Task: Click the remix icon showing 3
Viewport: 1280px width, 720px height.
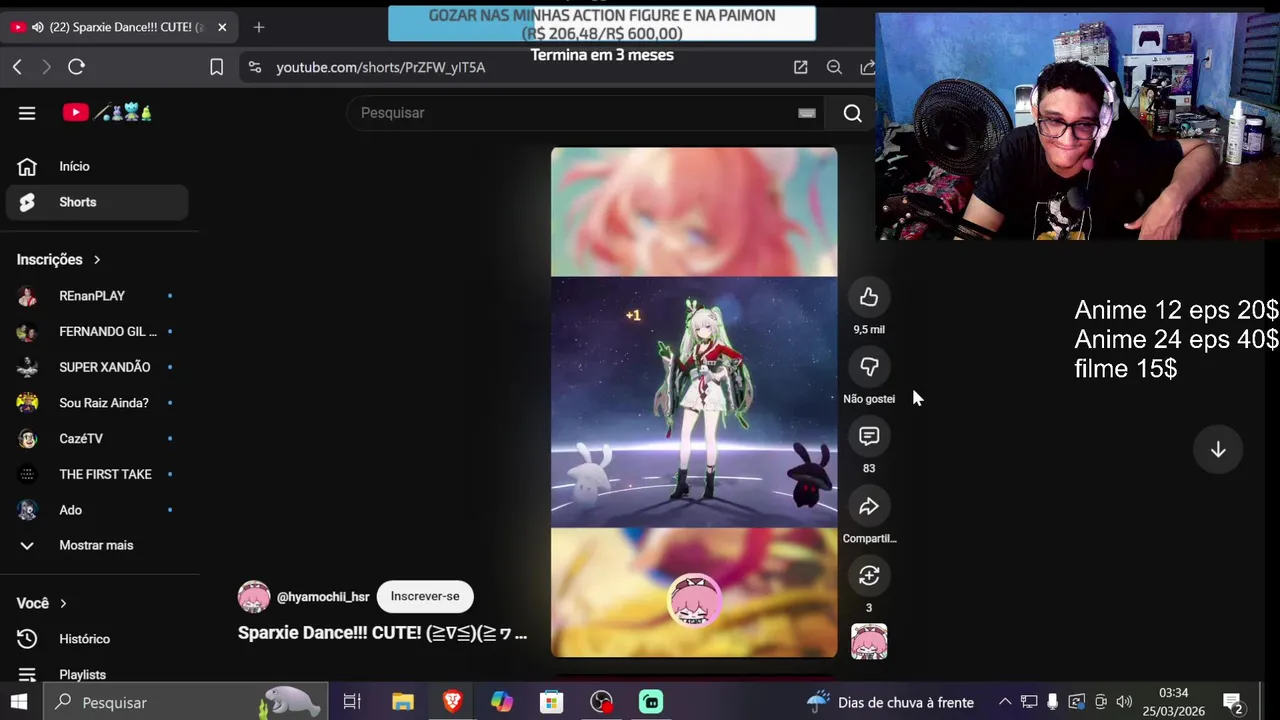Action: point(869,576)
